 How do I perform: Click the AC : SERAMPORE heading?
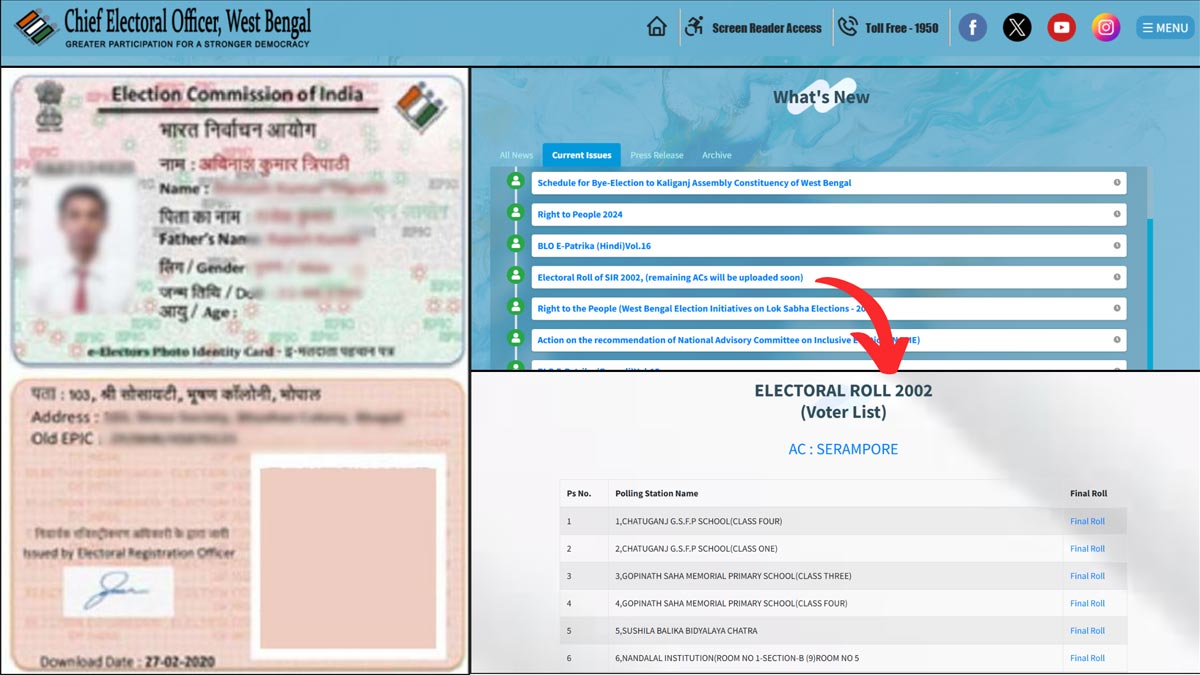[x=843, y=450]
